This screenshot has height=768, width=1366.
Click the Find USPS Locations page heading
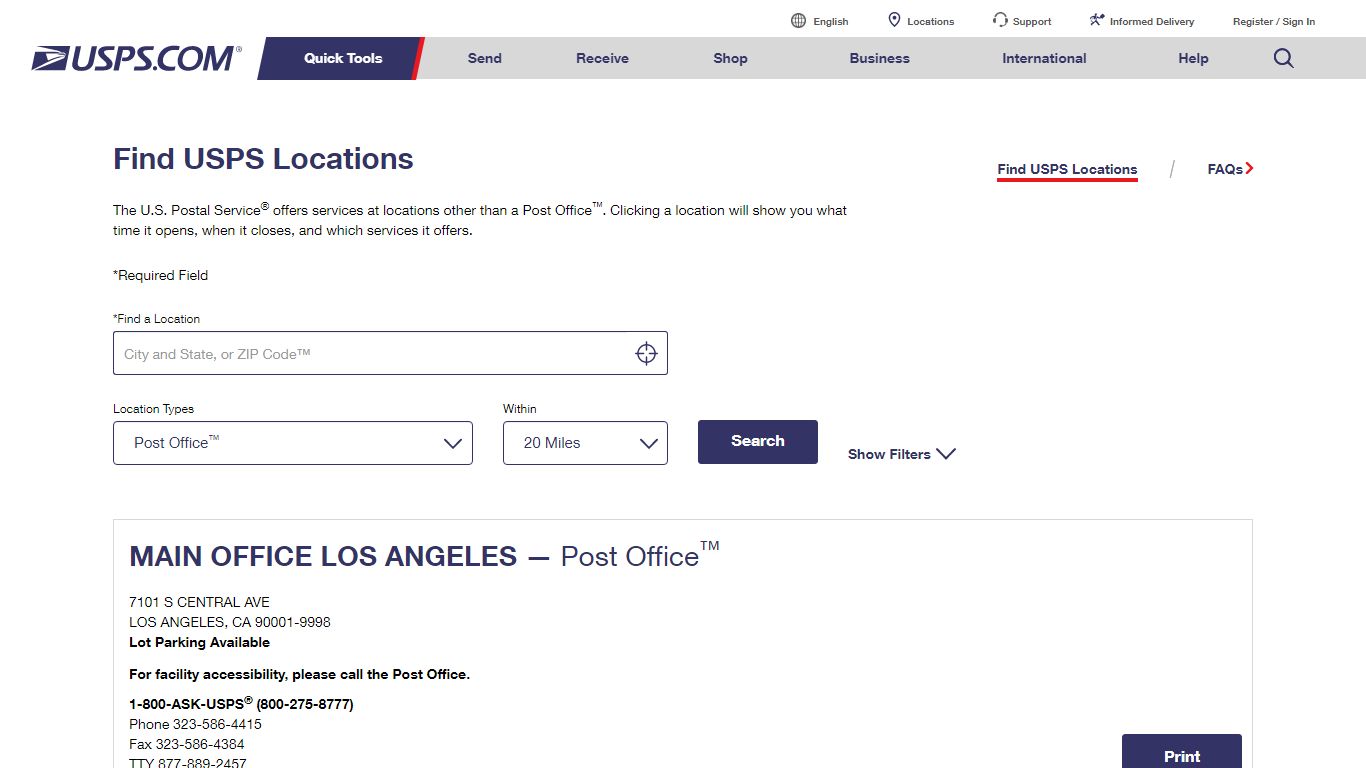click(263, 159)
